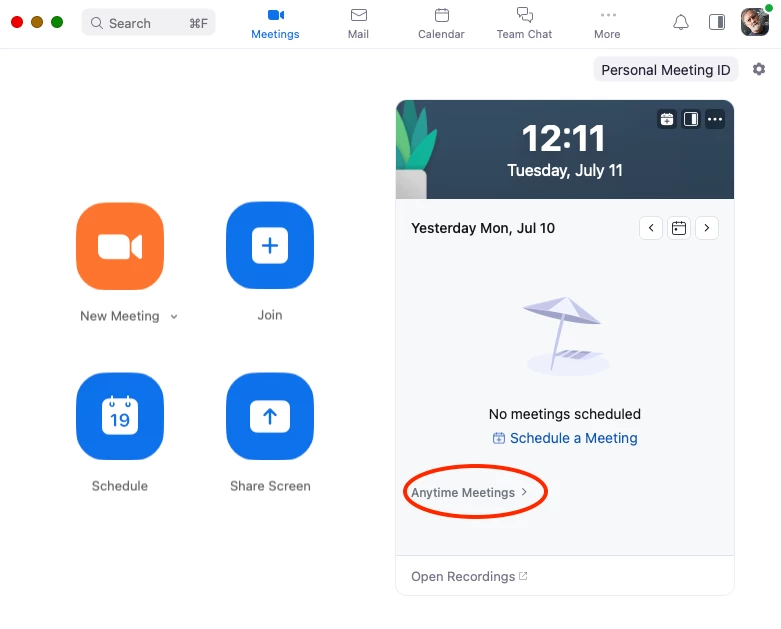This screenshot has height=629, width=781.
Task: Click the 'Yesterday Mon, Jul 10' date text
Action: click(483, 228)
